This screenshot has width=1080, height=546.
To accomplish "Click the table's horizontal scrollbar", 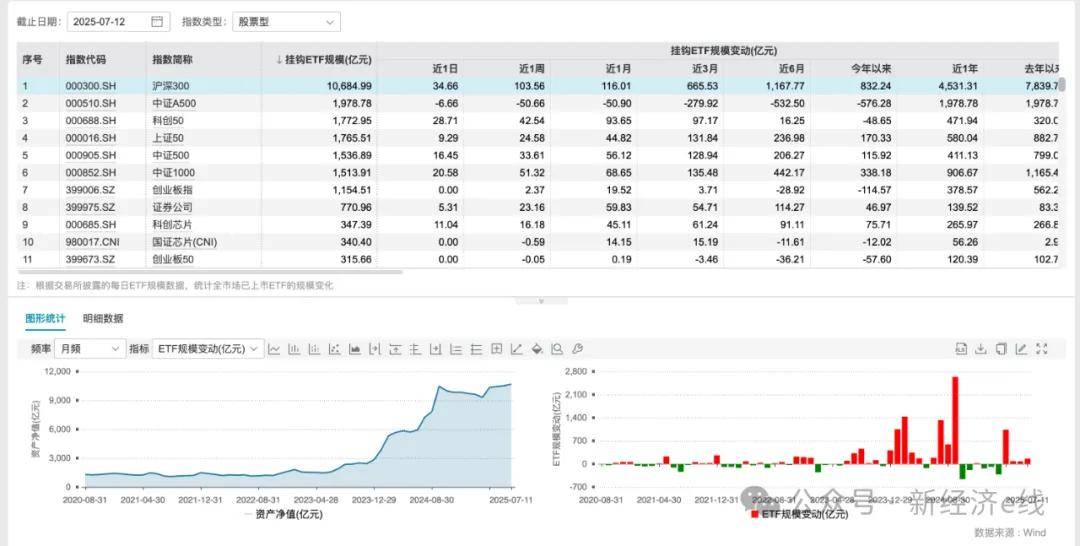I will point(209,272).
